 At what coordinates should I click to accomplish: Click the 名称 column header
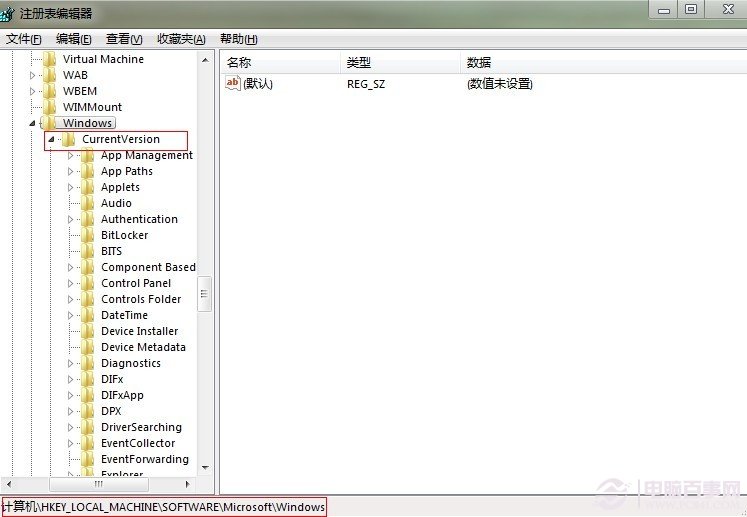[281, 62]
